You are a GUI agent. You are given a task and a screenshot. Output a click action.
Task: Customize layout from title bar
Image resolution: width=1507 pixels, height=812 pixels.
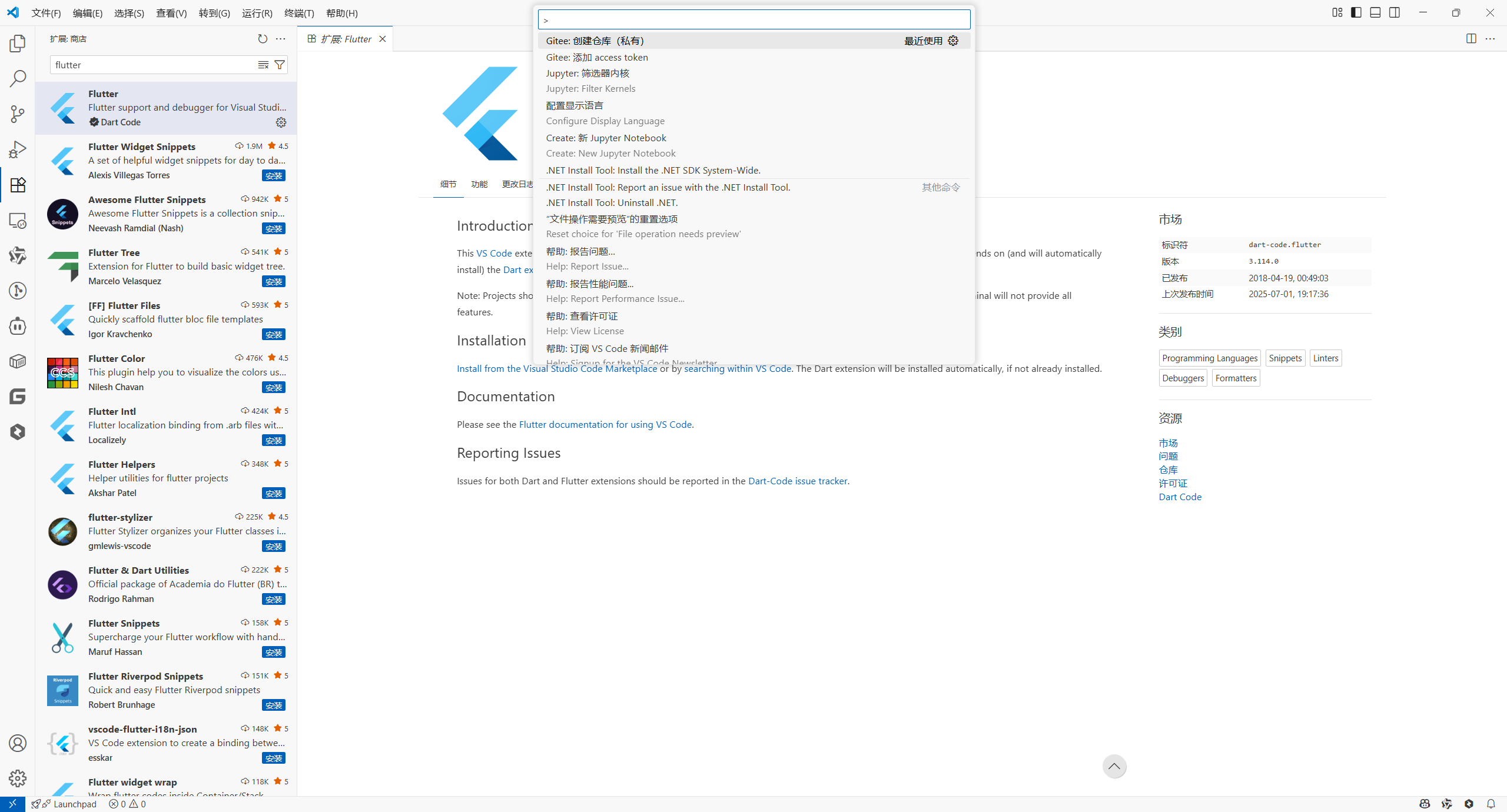tap(1337, 12)
